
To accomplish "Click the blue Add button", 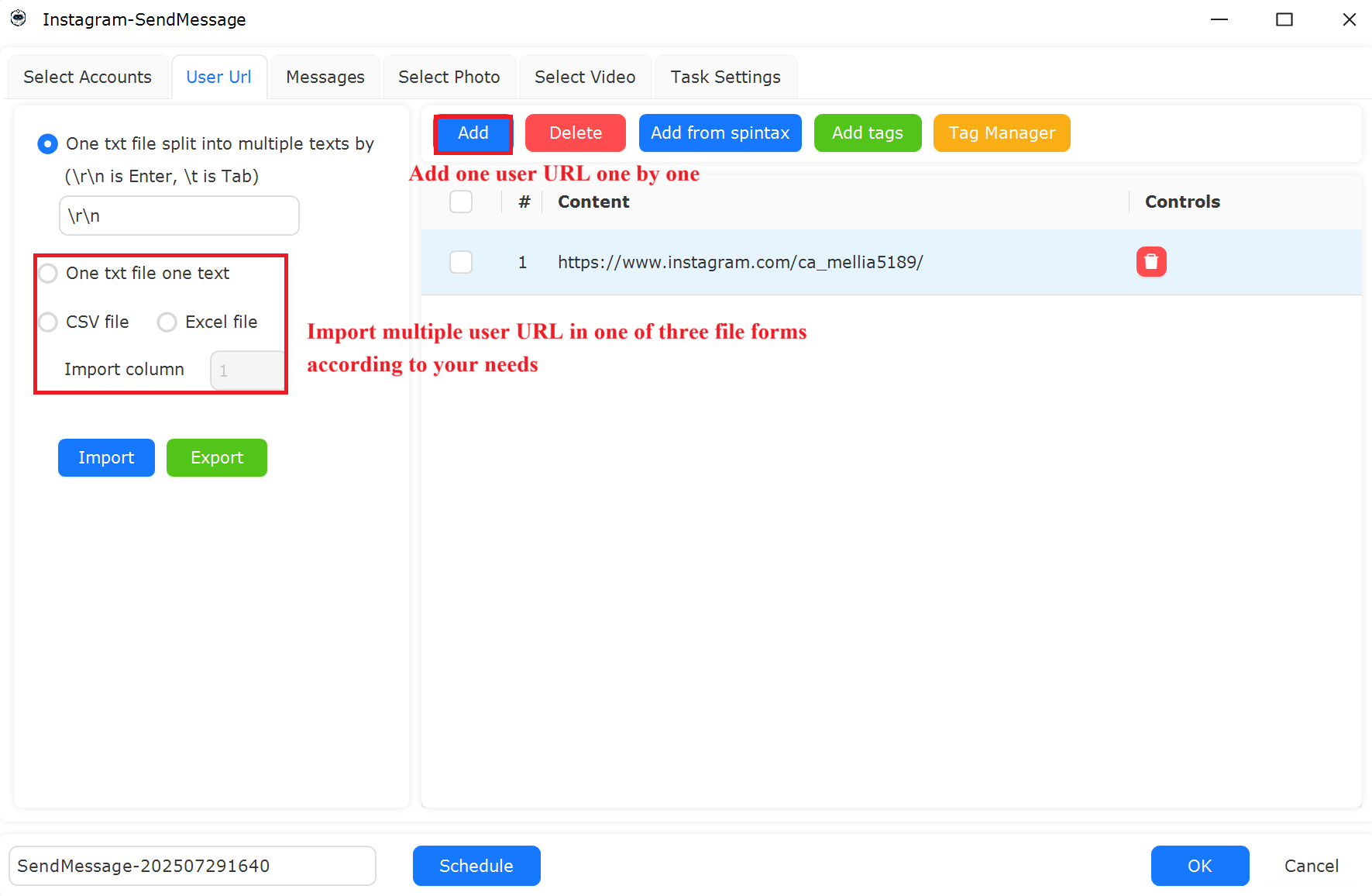I will coord(473,133).
